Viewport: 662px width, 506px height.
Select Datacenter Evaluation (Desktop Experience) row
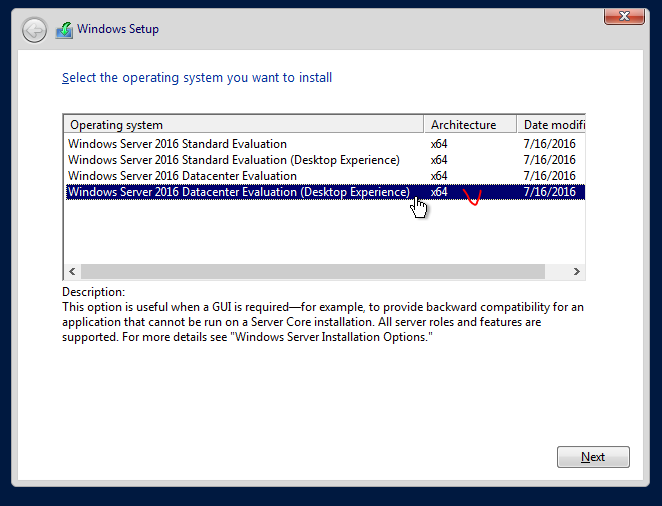tap(325, 192)
